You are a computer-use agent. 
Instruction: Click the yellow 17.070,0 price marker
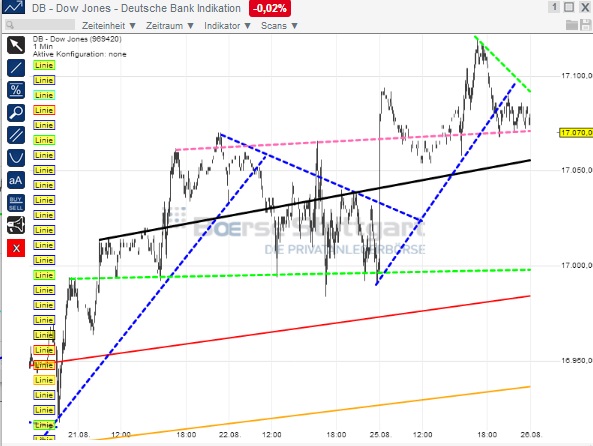[x=576, y=133]
